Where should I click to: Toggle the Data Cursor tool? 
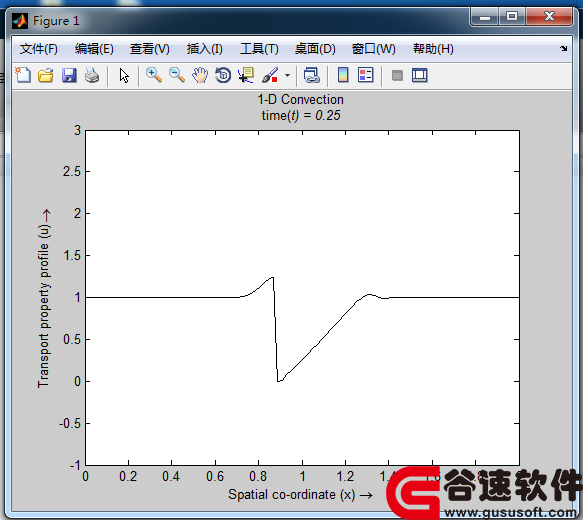coord(246,75)
